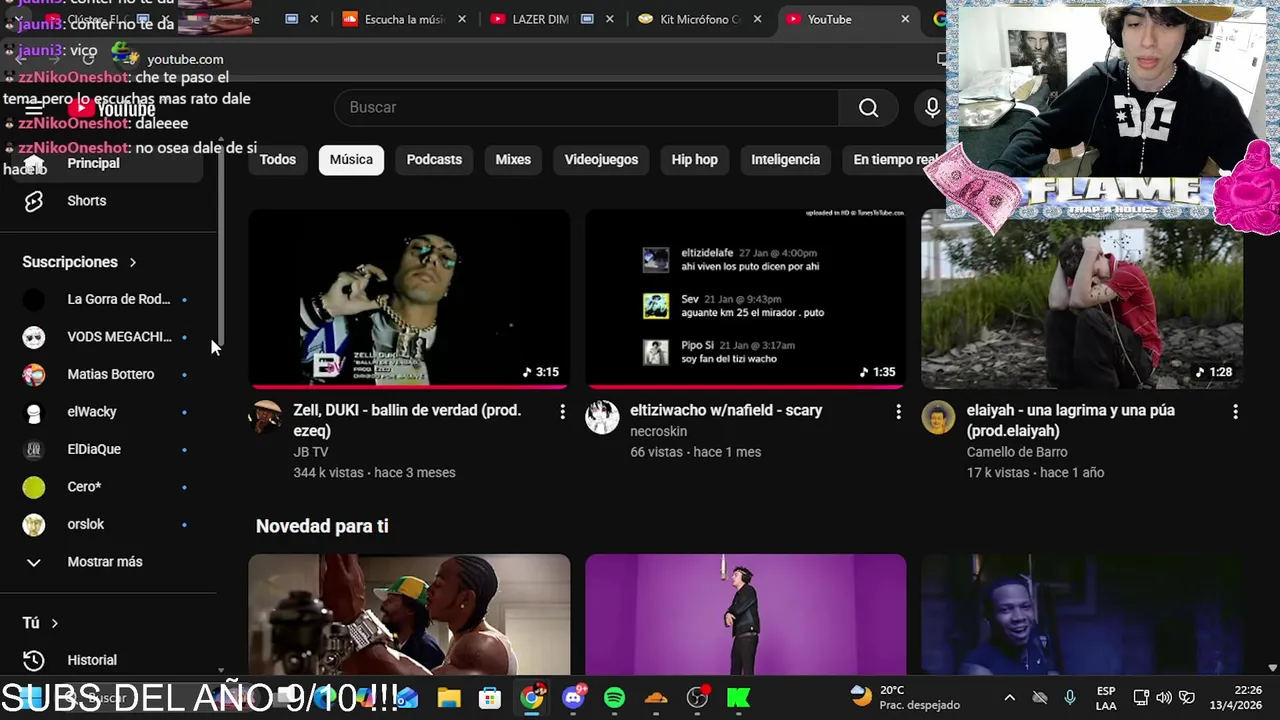The image size is (1280, 720).
Task: Open Camello de Barro channel name link
Action: click(1017, 452)
